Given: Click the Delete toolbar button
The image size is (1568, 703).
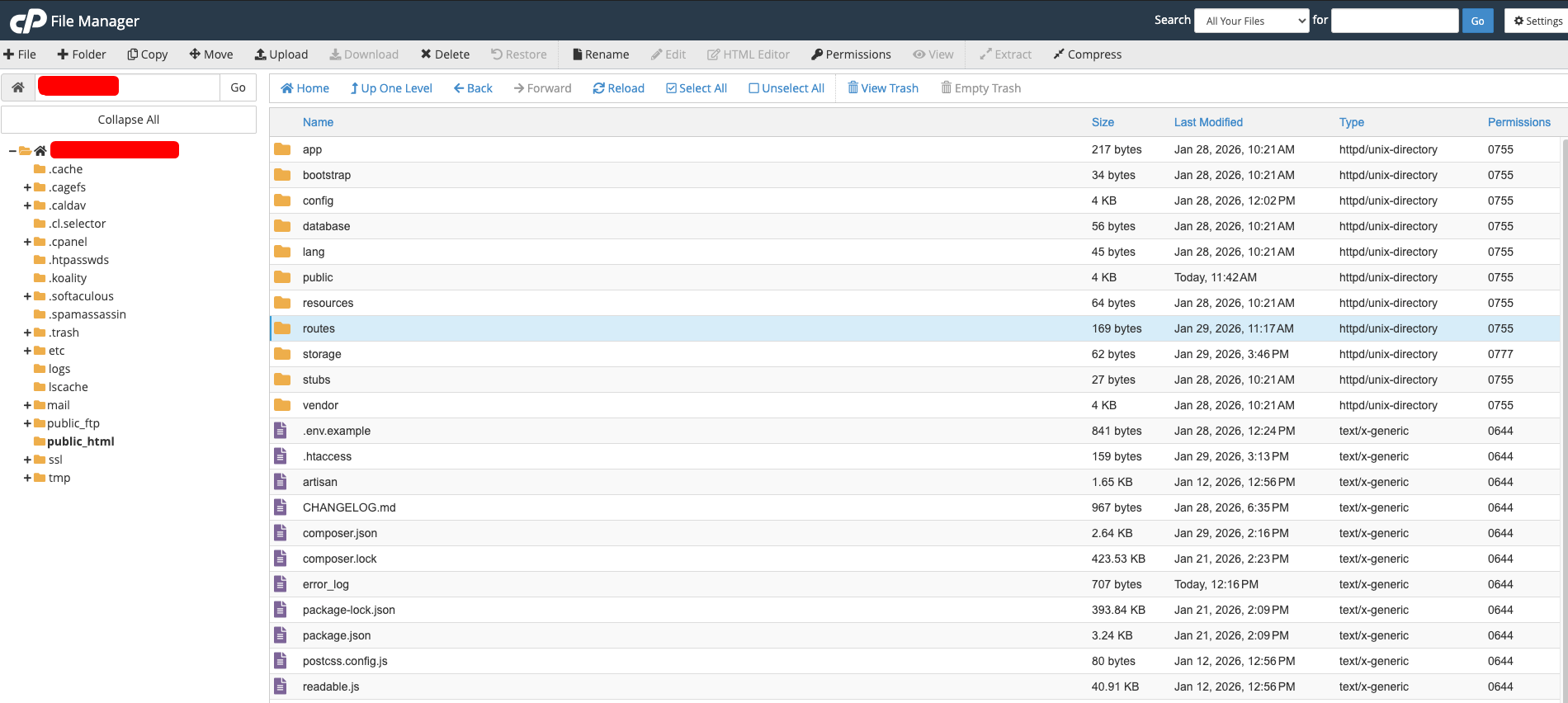Looking at the screenshot, I should [426, 54].
